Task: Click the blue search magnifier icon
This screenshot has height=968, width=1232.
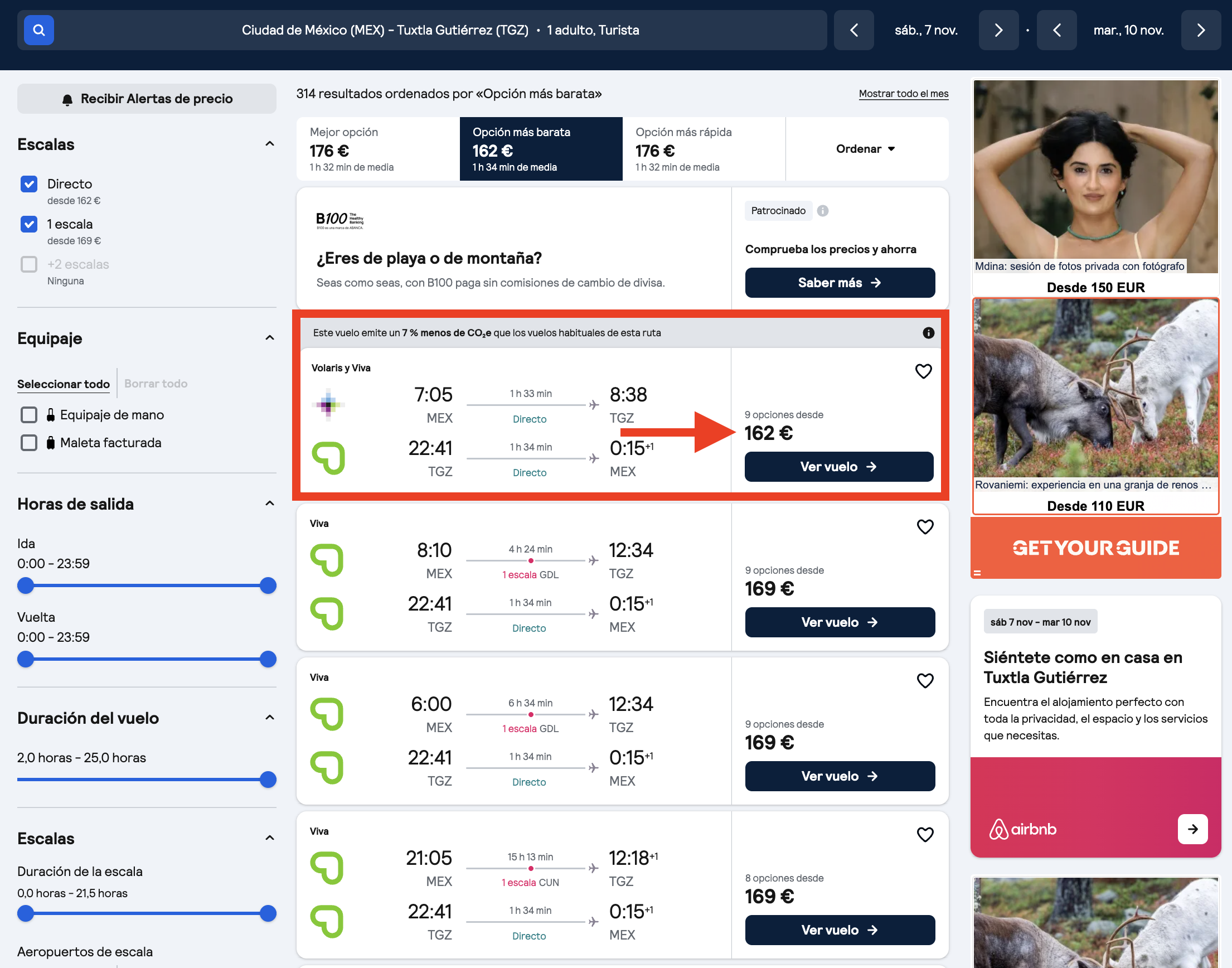Action: pos(38,30)
